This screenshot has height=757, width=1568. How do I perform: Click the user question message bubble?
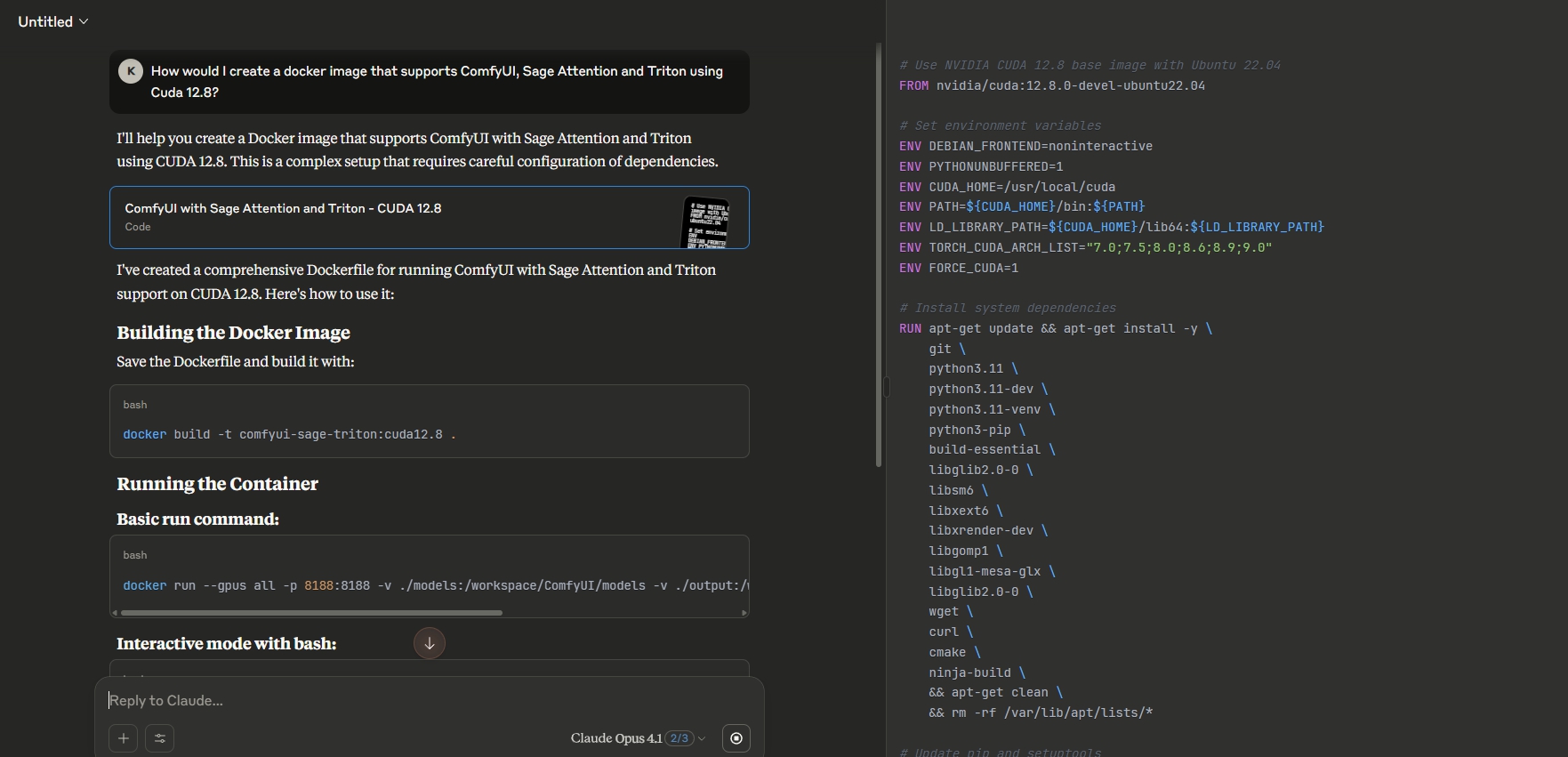[430, 82]
